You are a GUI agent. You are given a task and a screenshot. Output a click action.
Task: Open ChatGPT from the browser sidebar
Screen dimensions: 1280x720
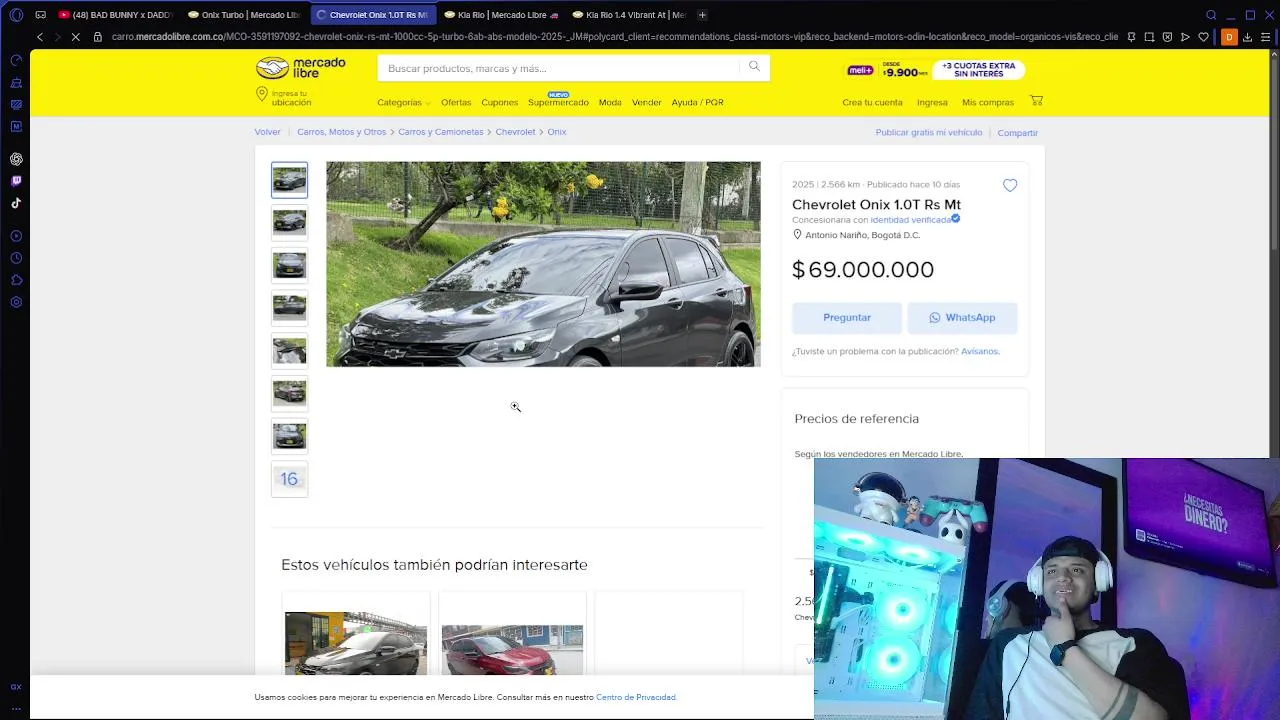pyautogui.click(x=16, y=159)
